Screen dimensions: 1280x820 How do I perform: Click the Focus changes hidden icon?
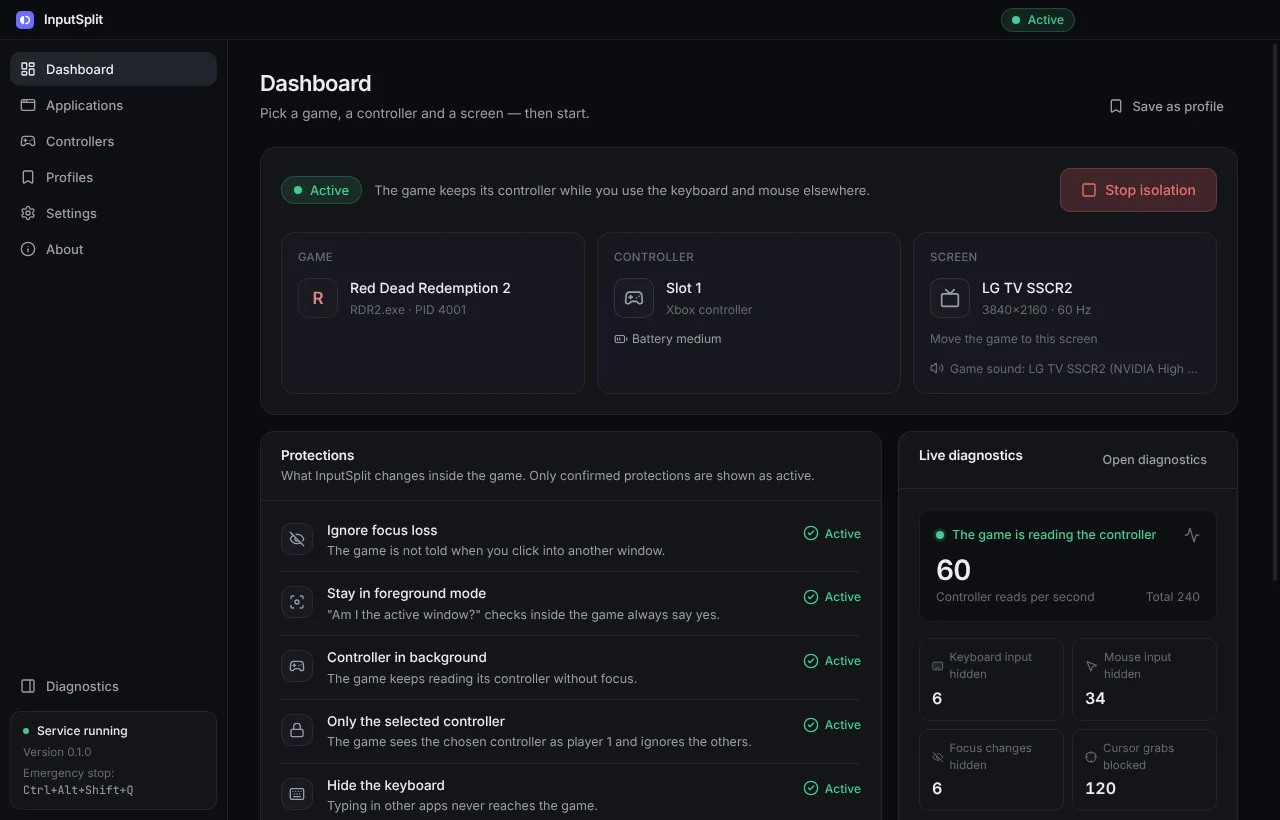938,757
